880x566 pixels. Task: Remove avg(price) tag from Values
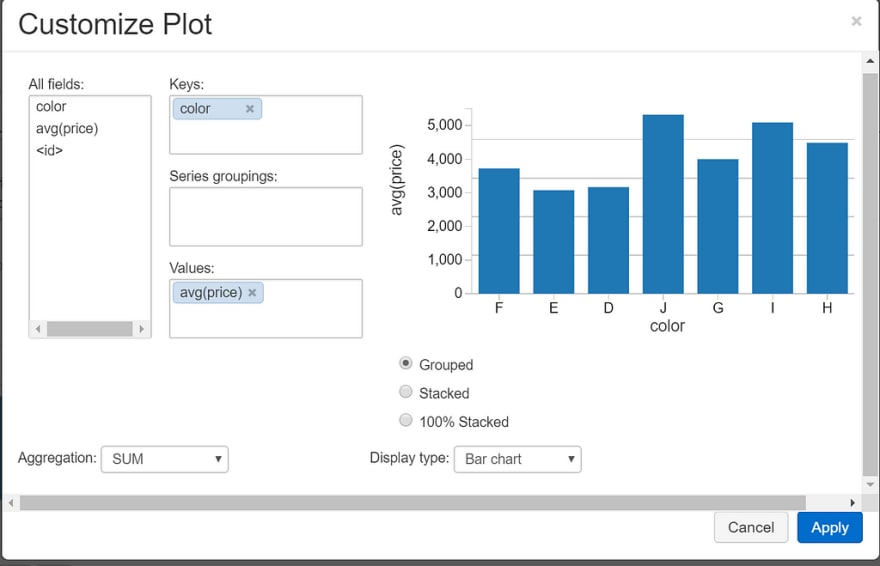pyautogui.click(x=252, y=292)
